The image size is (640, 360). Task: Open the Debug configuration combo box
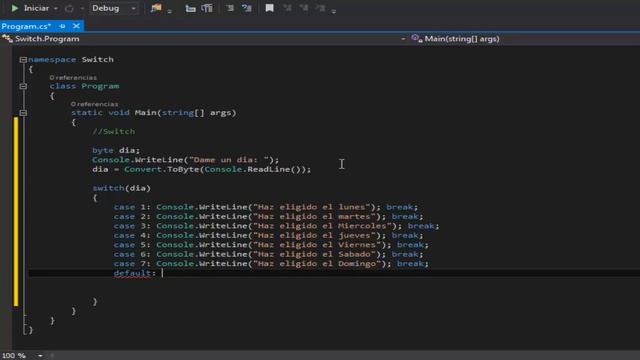point(113,8)
